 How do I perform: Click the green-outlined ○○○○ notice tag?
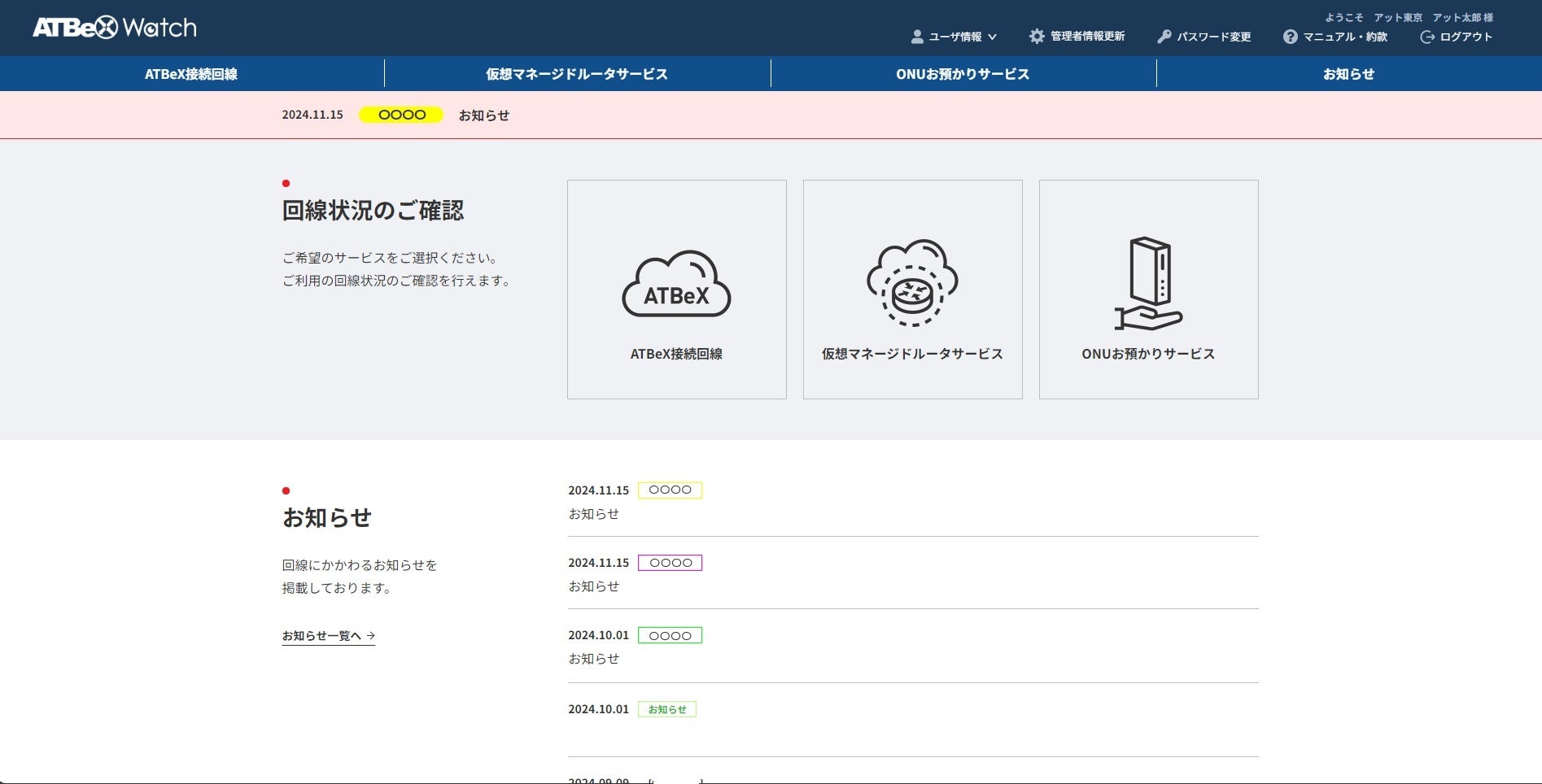[x=670, y=636]
